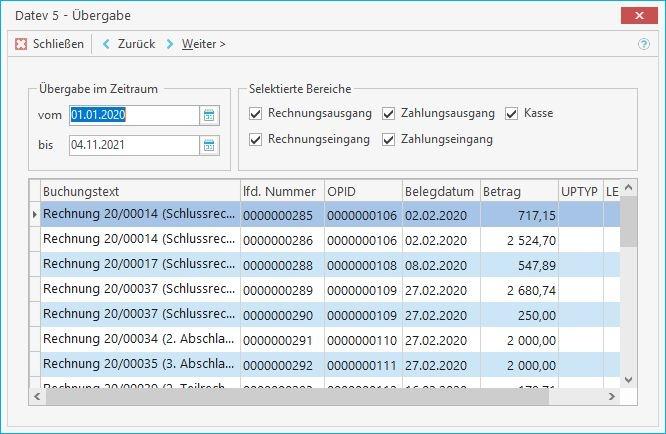Click the vom date field 01.01.2020
666x434 pixels.
(134, 115)
